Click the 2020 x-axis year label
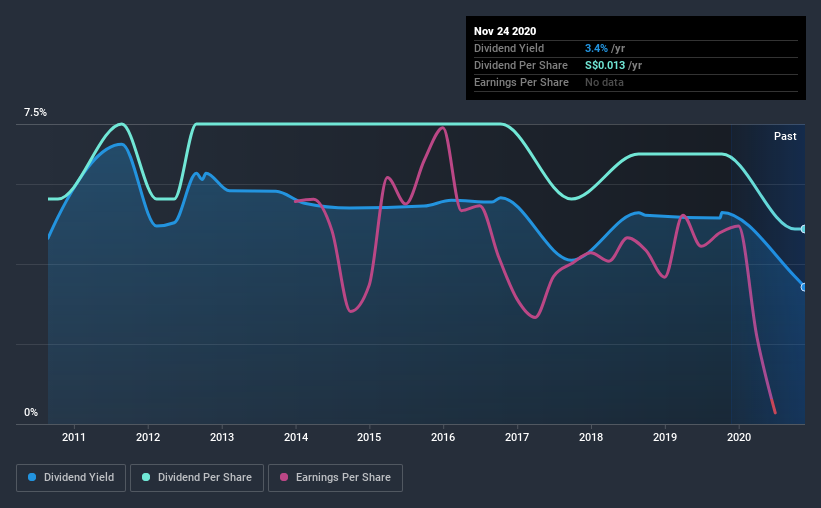The width and height of the screenshot is (821, 508). 739,437
